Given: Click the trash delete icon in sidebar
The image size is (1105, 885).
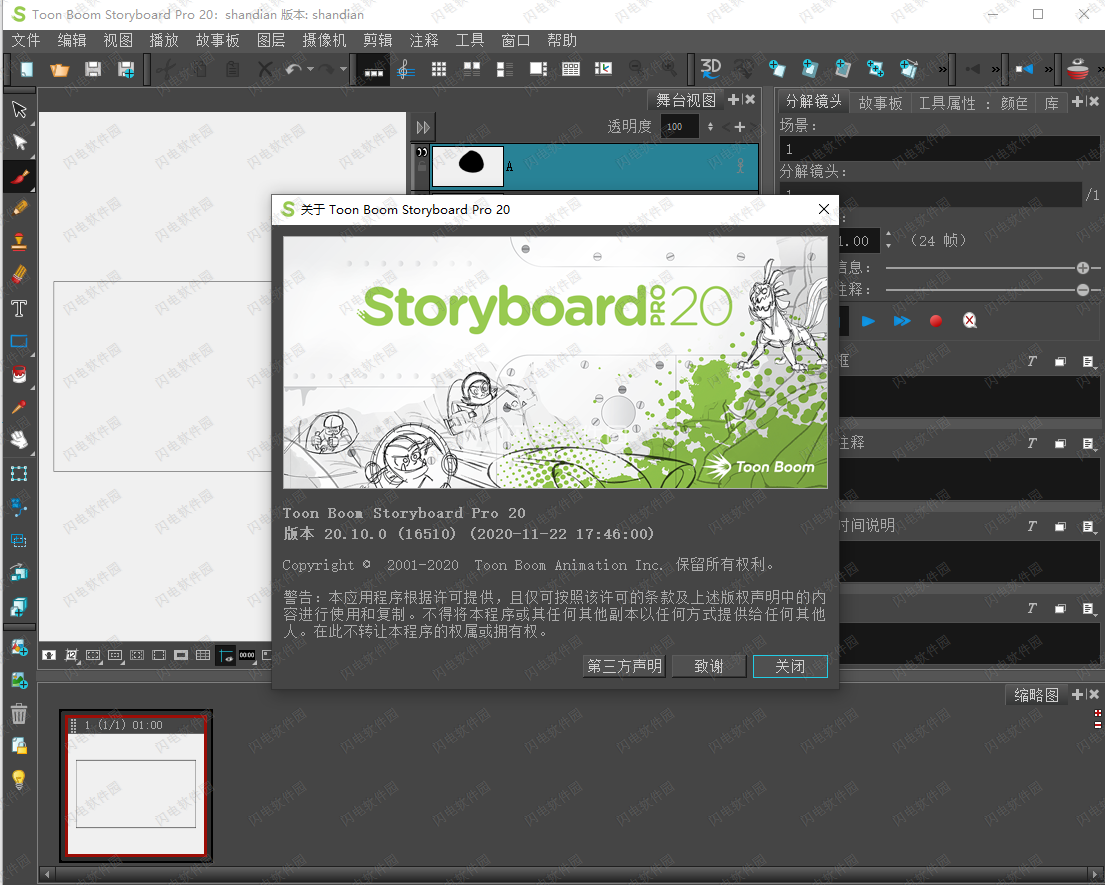Looking at the screenshot, I should [19, 714].
